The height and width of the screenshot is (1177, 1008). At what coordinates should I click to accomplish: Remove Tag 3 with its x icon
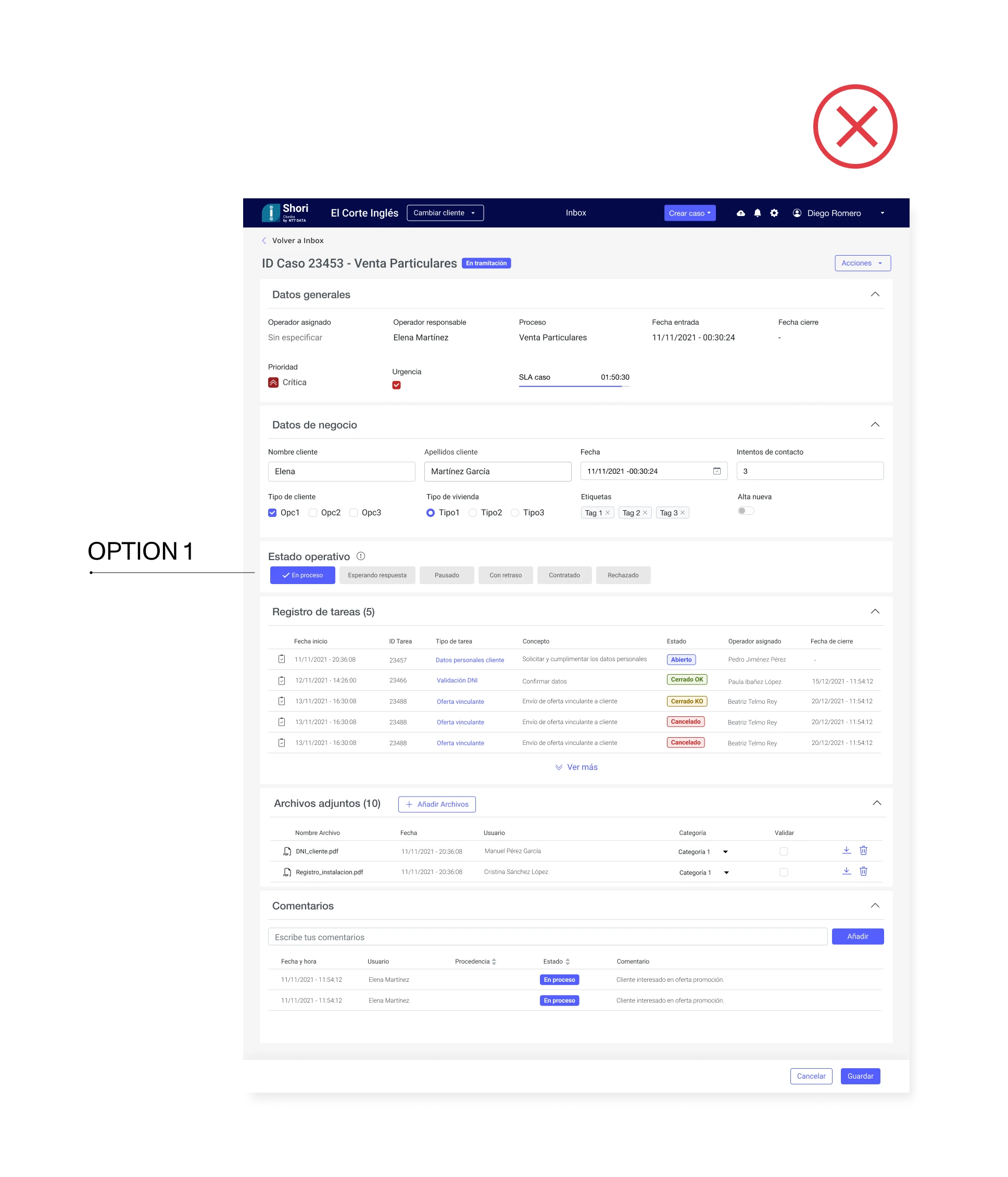(683, 512)
